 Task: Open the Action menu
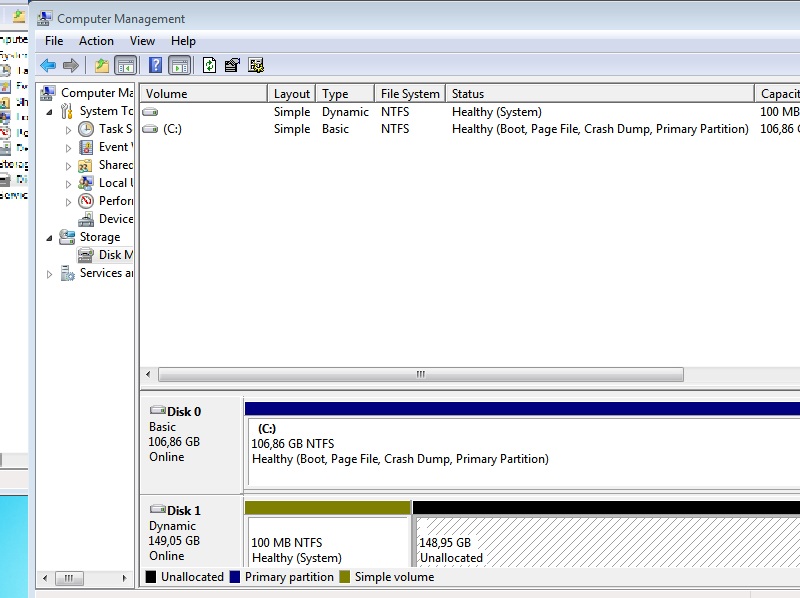96,41
